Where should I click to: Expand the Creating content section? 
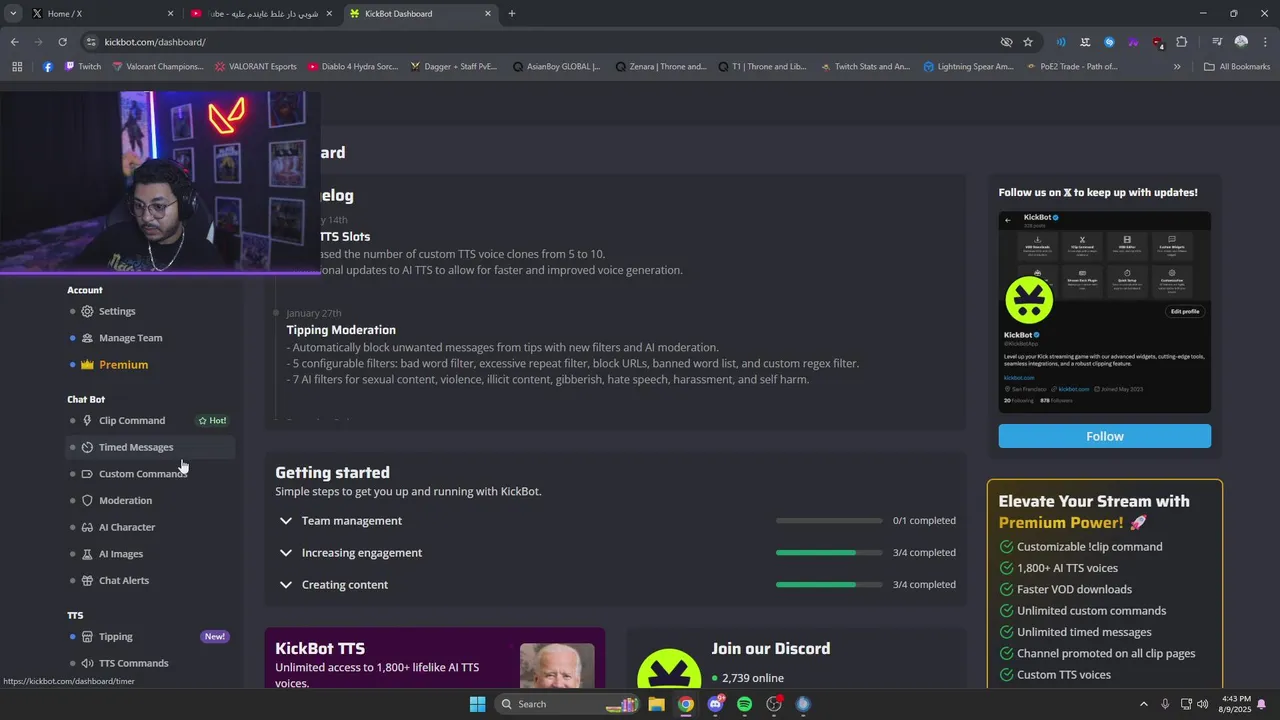coord(286,585)
